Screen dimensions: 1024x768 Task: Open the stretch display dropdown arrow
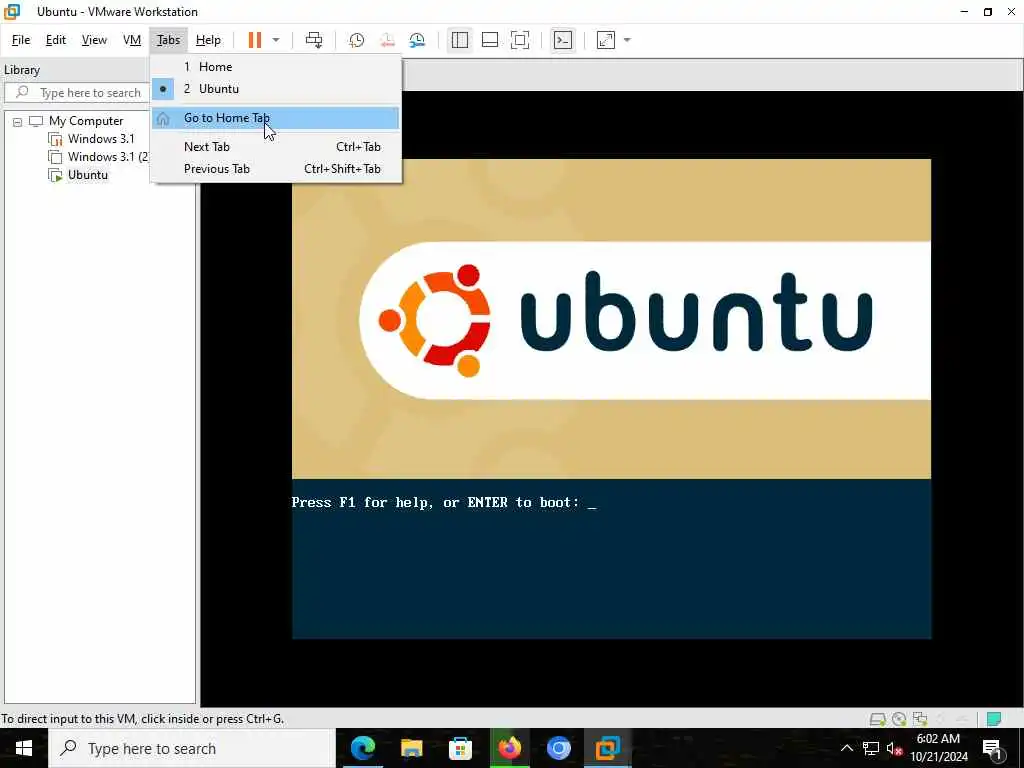pos(628,40)
